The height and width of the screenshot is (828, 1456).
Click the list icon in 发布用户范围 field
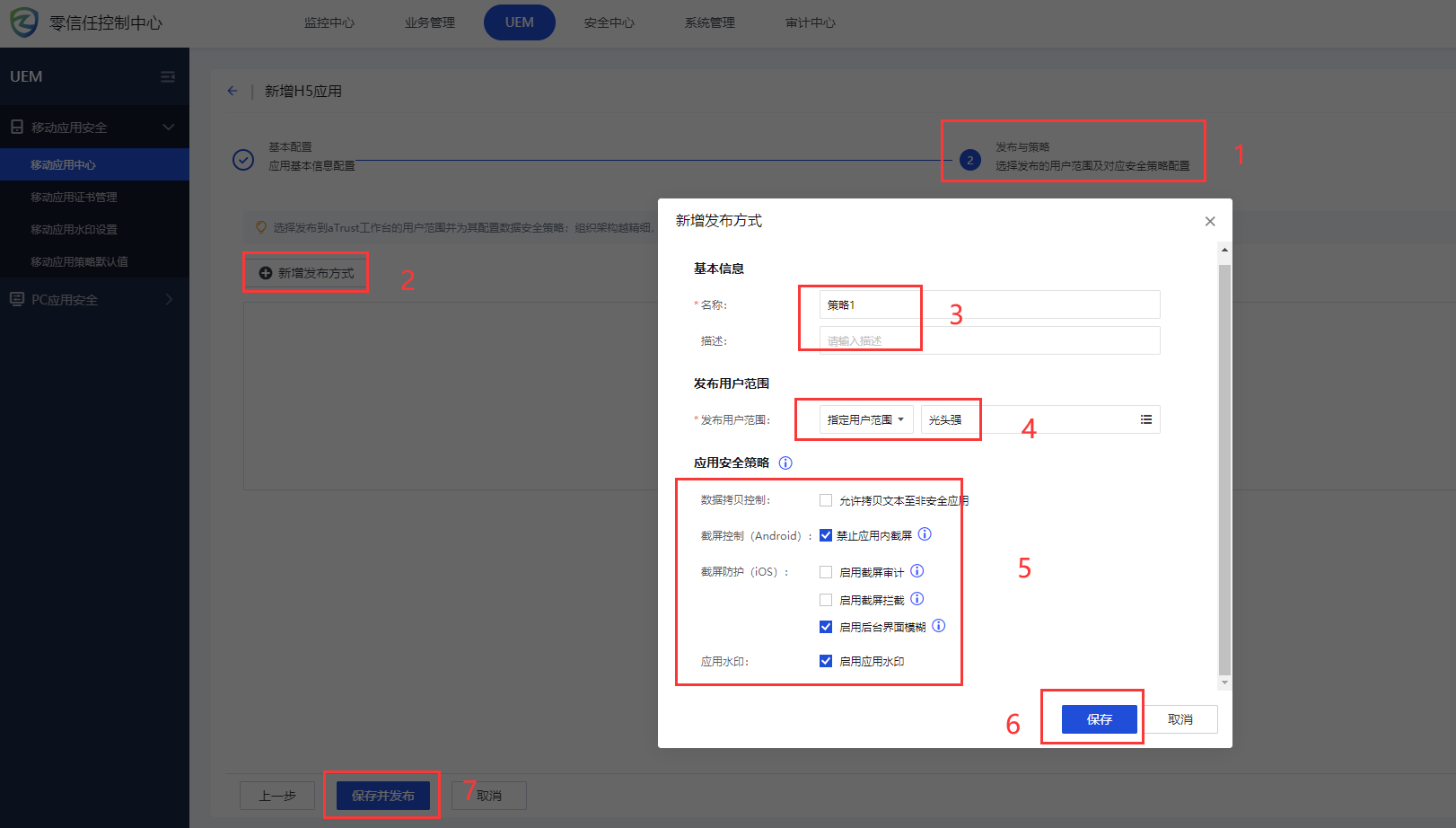[x=1146, y=419]
